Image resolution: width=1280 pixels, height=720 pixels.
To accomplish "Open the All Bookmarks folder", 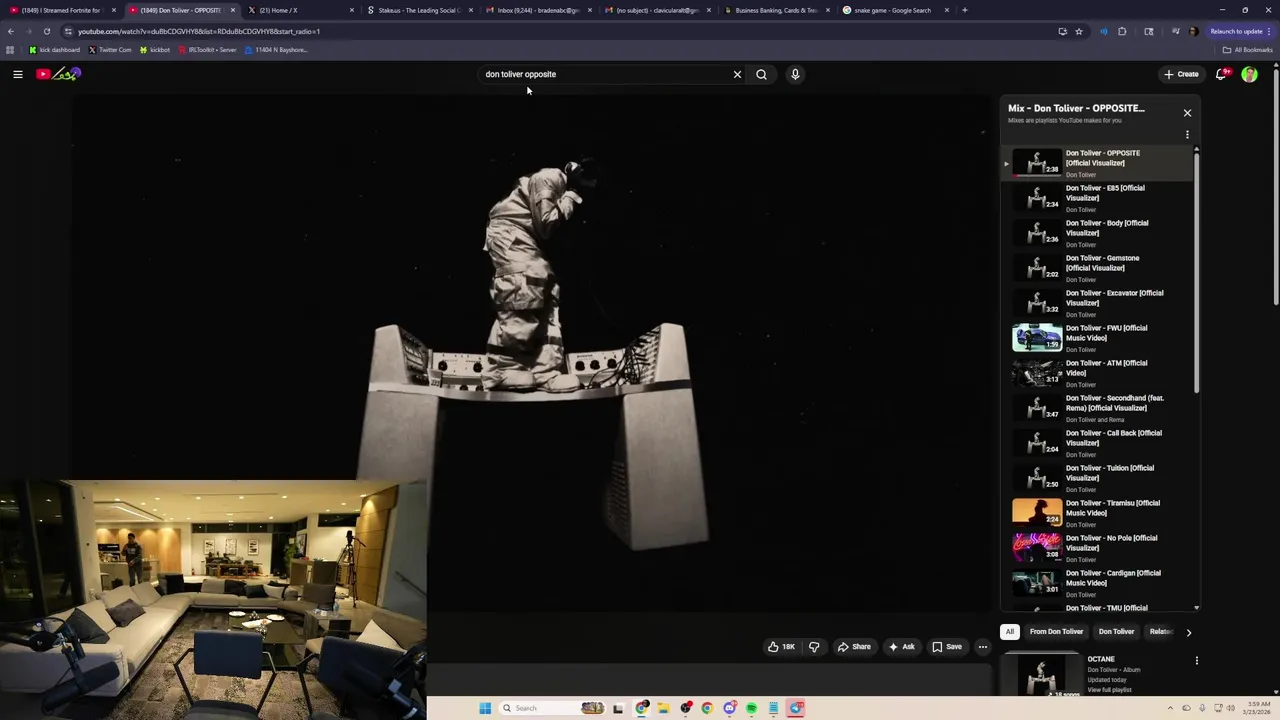I will click(1247, 50).
